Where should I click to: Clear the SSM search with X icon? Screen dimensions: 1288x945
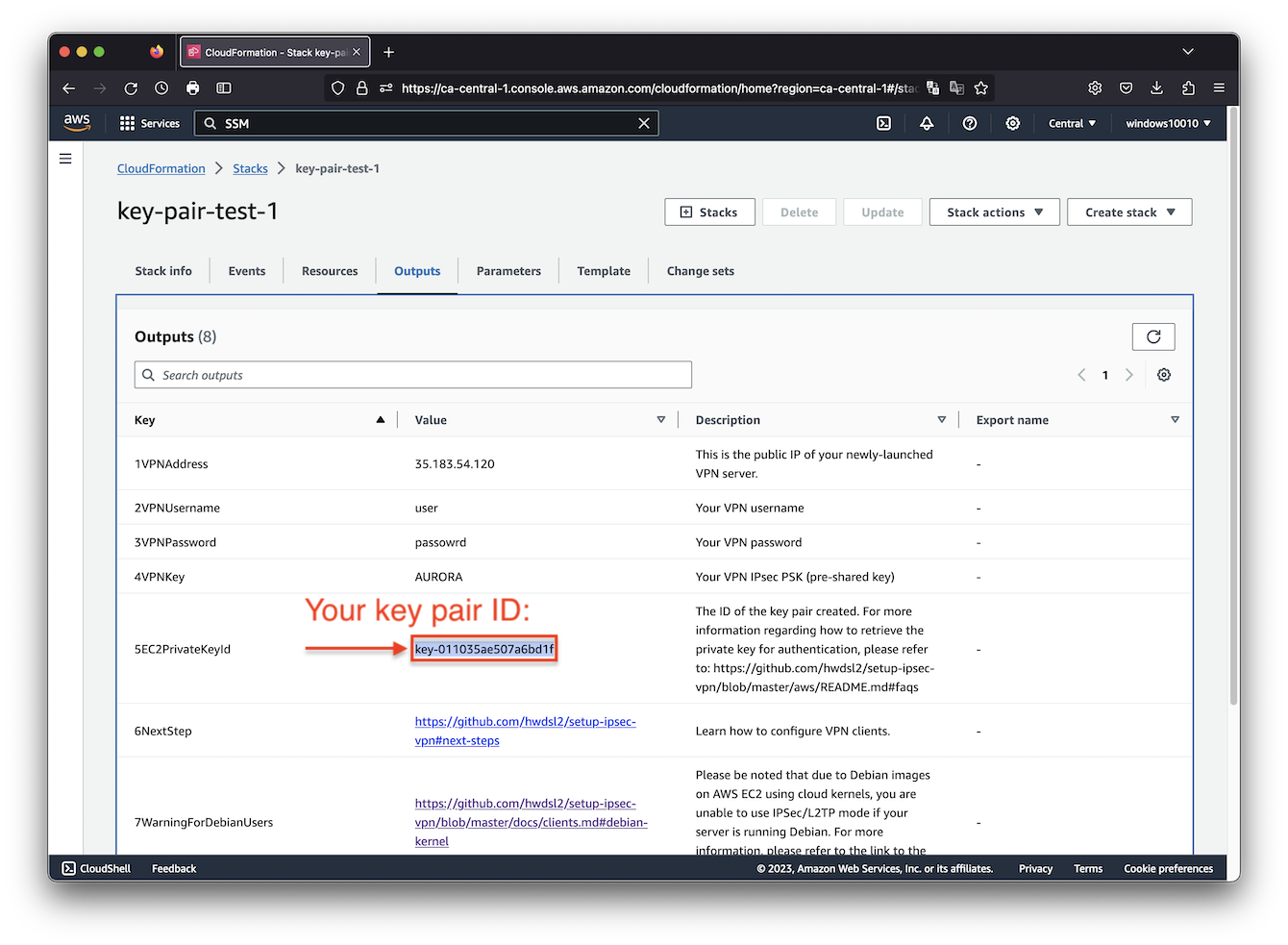(x=644, y=123)
